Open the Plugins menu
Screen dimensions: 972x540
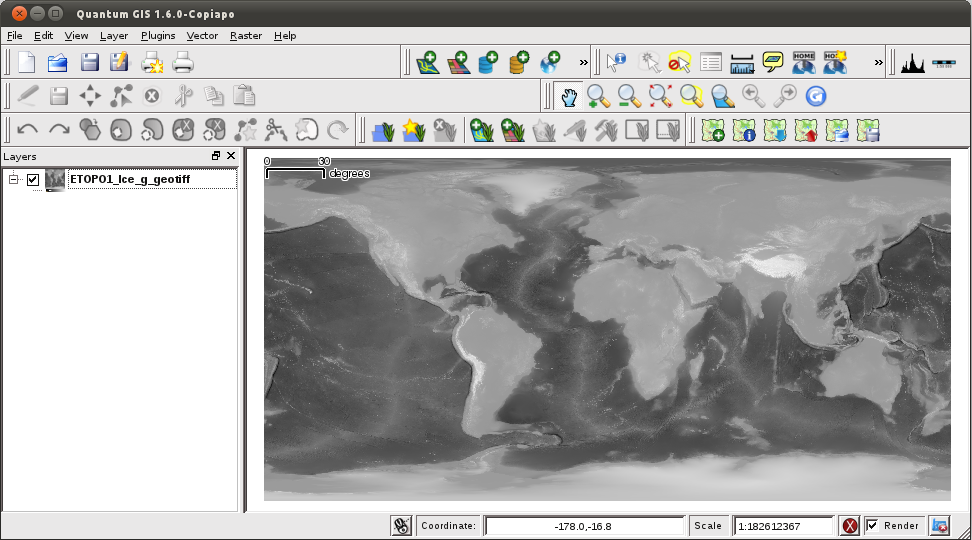tap(158, 35)
